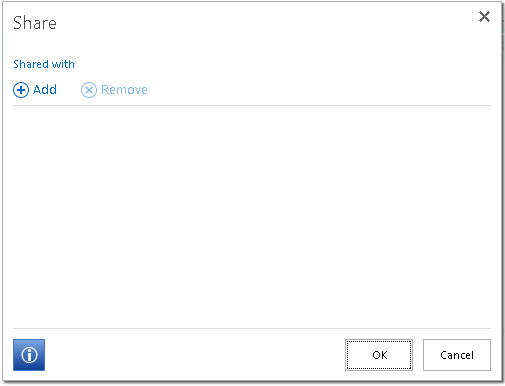
Task: Click the Share dialog title text
Action: click(x=35, y=23)
